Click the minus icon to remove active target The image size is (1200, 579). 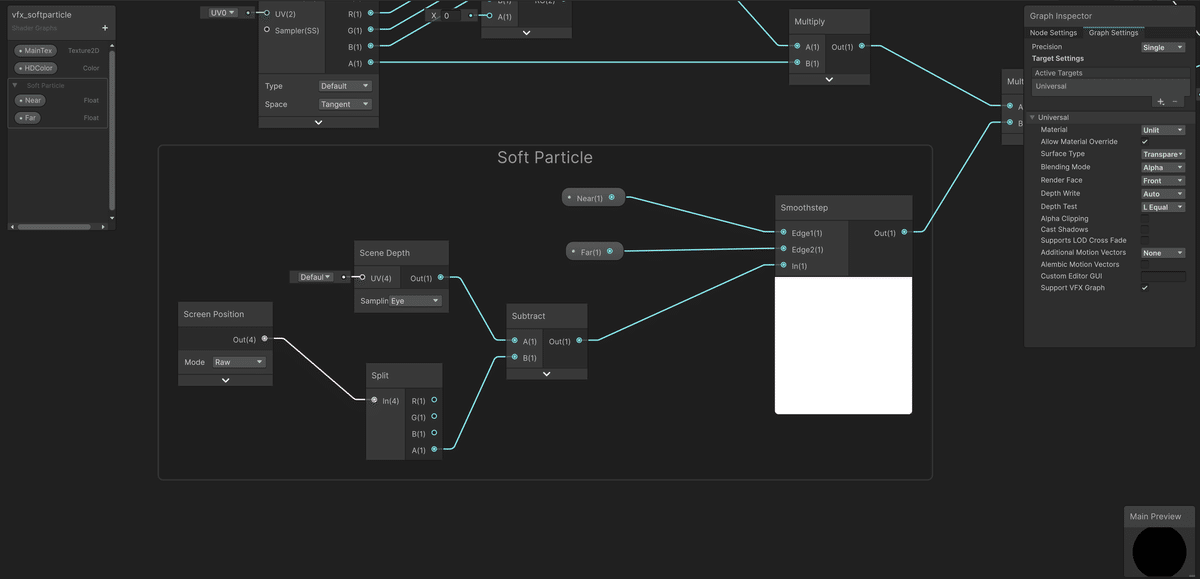[x=1176, y=101]
